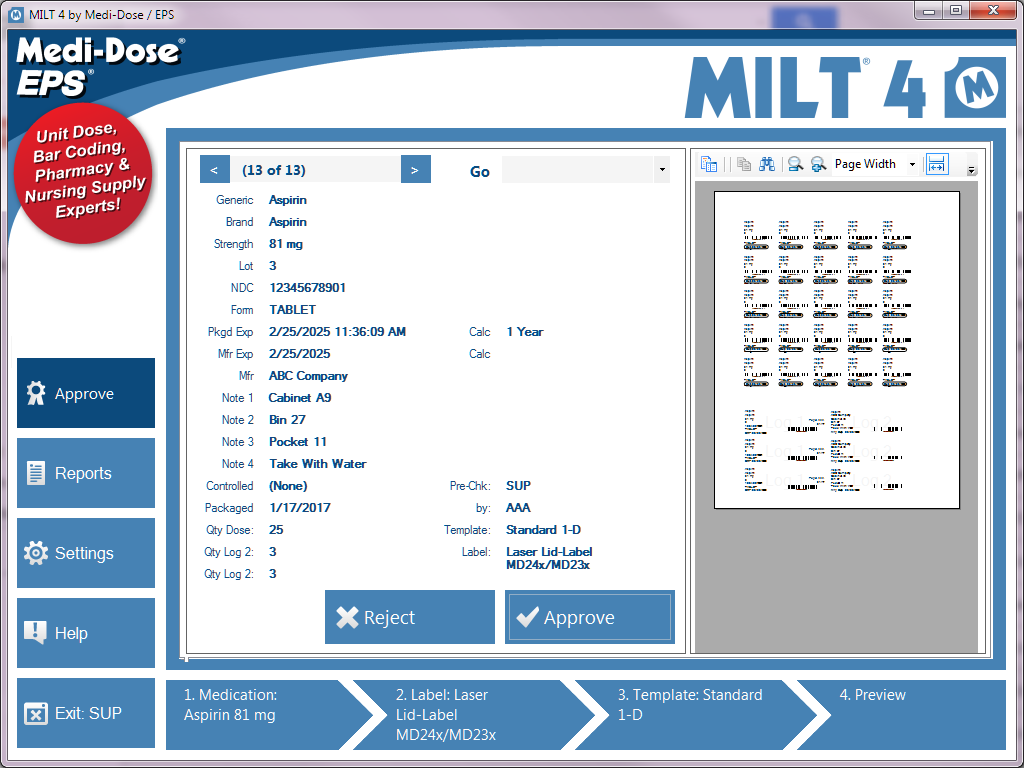Image resolution: width=1024 pixels, height=768 pixels.
Task: Click the Mfr Exp date 2/25/2025
Action: coord(300,354)
